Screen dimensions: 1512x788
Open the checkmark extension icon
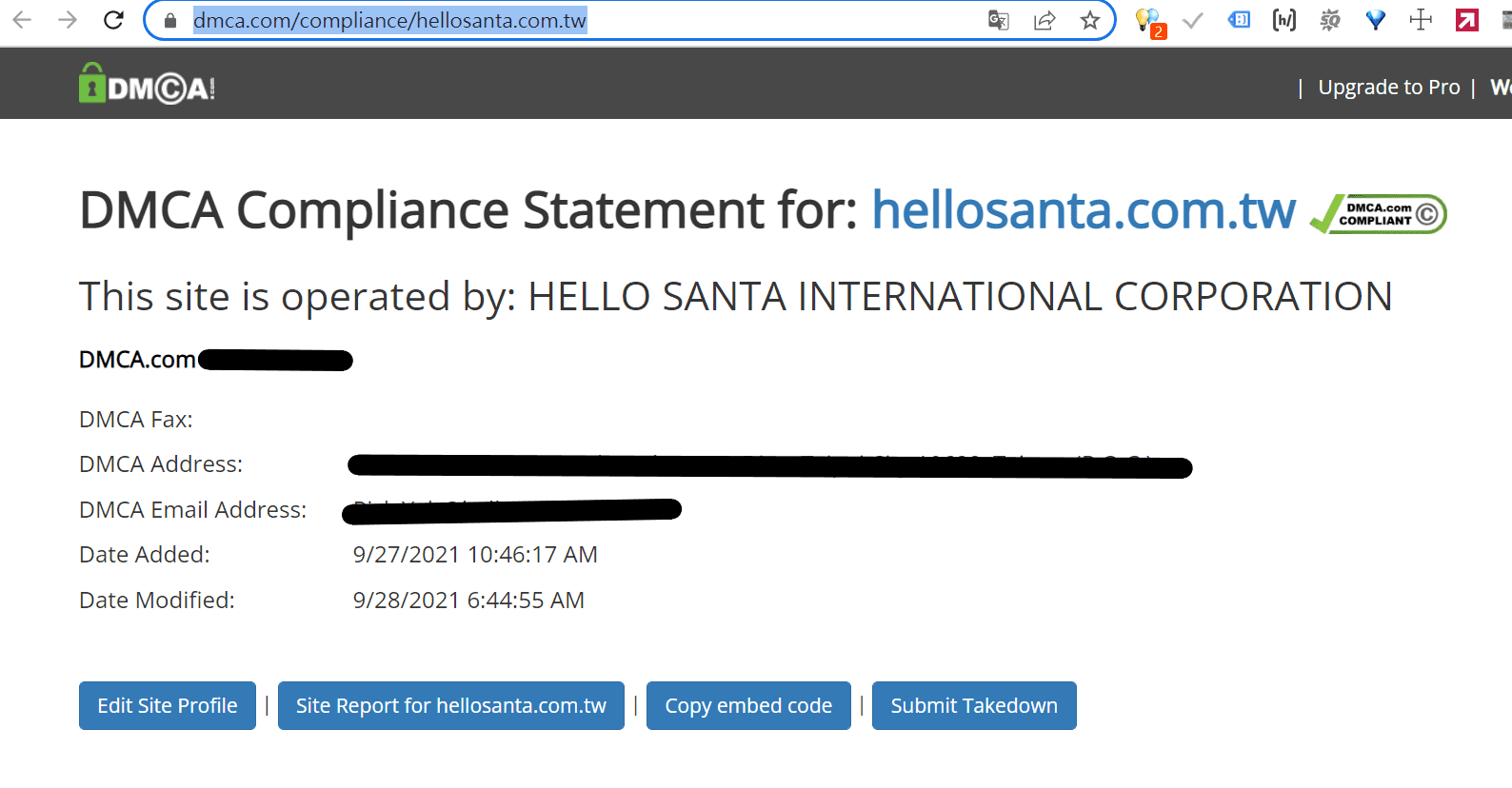[1193, 20]
